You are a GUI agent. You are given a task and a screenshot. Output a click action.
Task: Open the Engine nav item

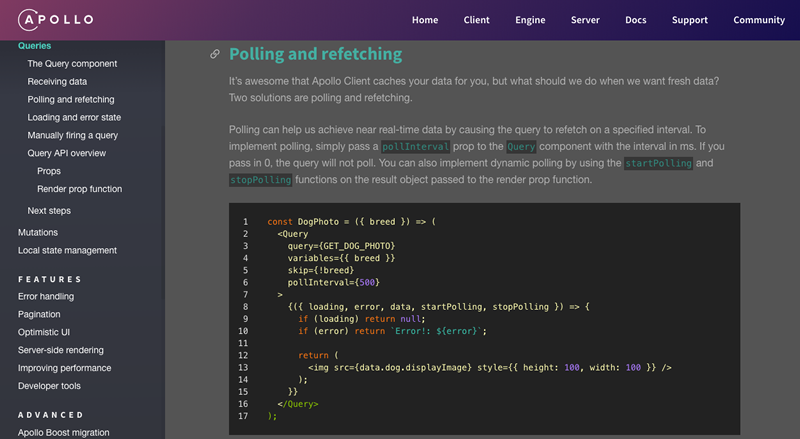530,20
